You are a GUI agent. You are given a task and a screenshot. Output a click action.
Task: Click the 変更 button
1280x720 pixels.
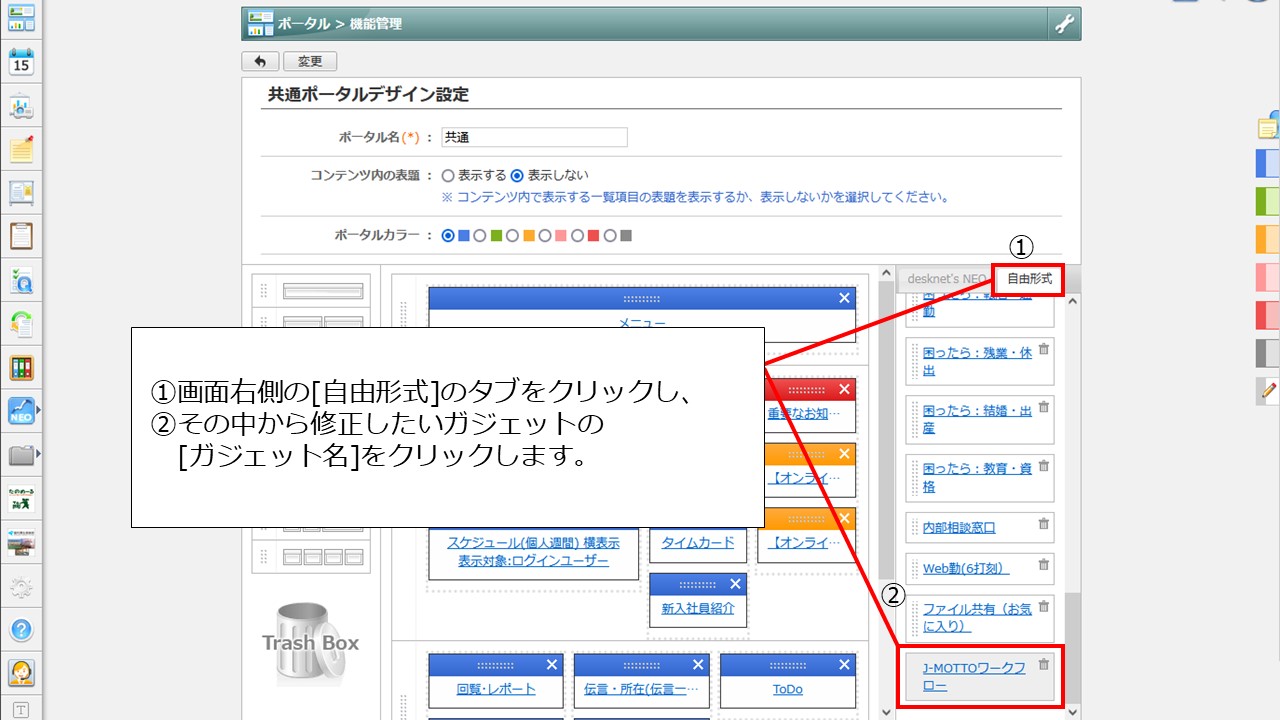(310, 61)
